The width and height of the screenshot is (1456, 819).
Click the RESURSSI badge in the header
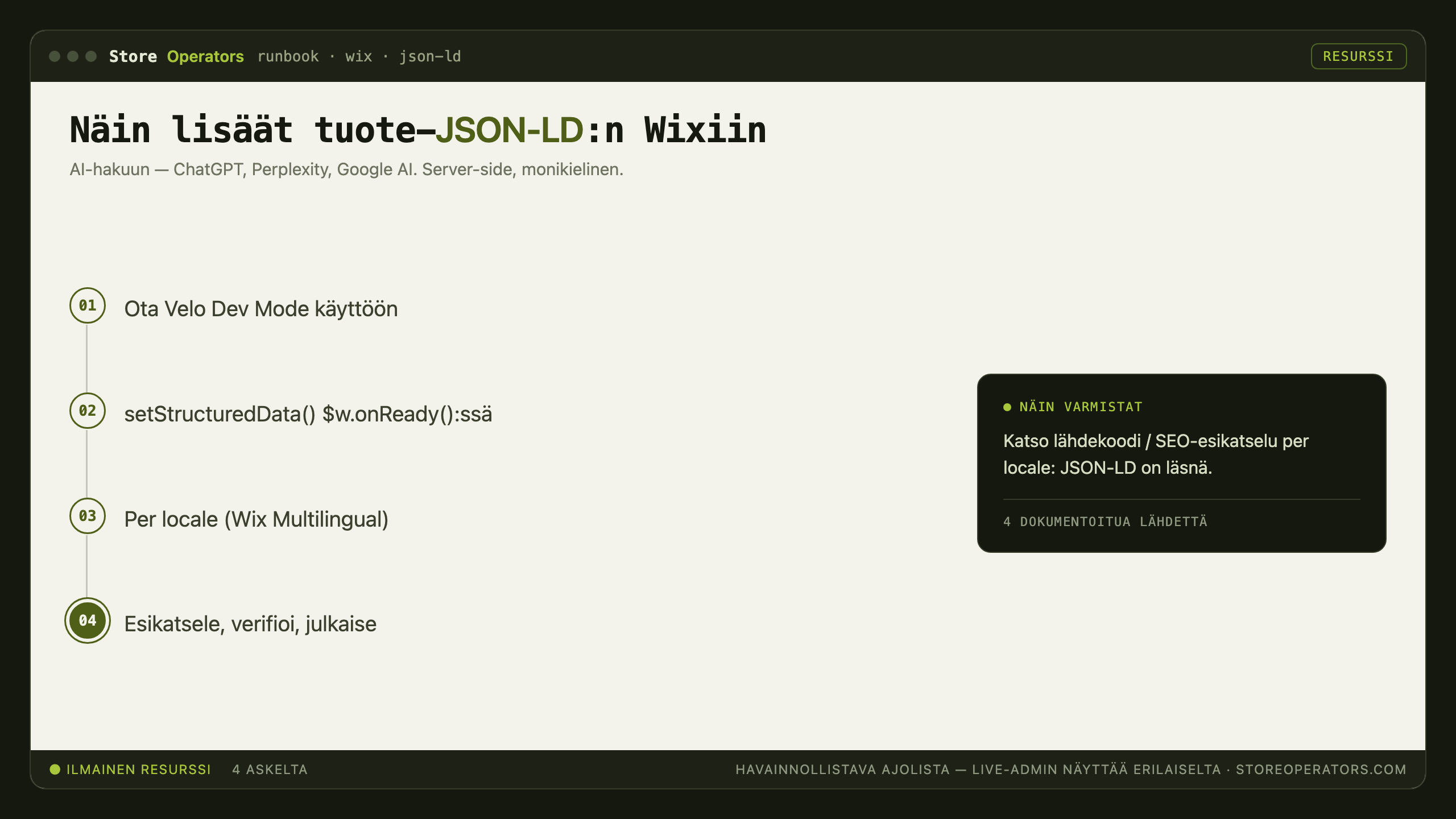point(1358,56)
